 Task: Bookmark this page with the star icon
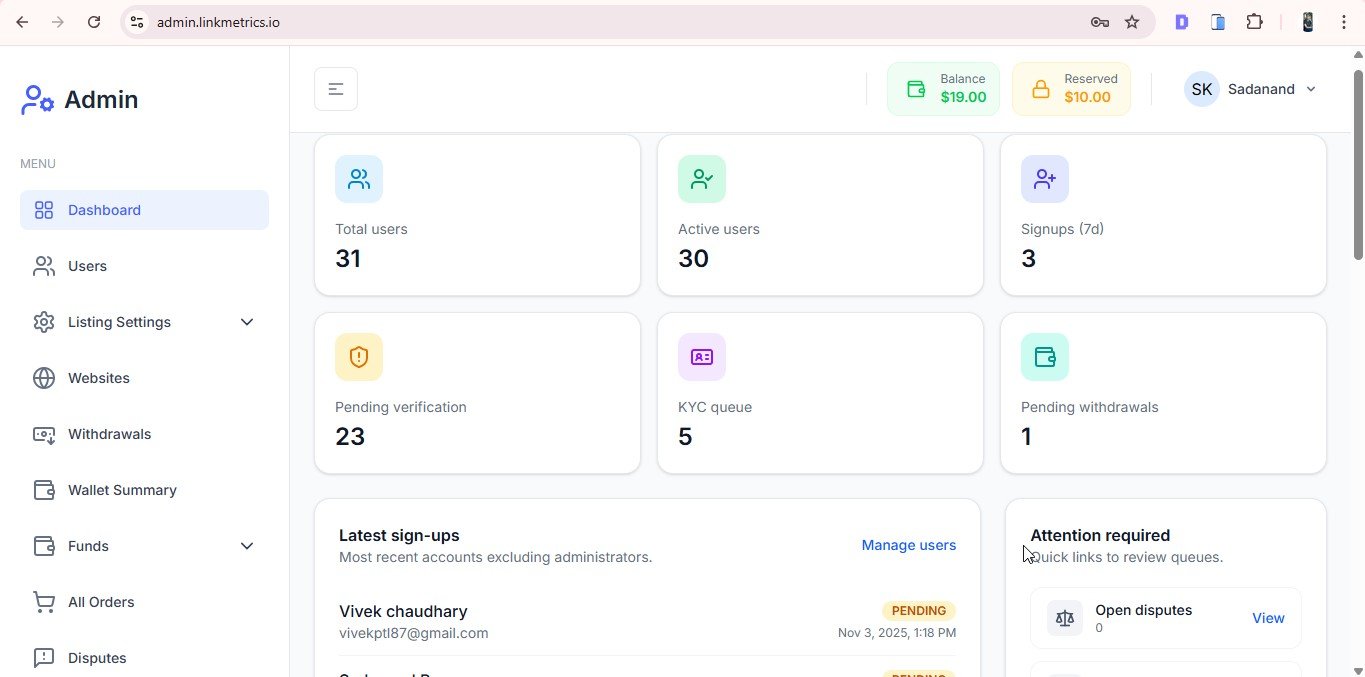point(1132,22)
